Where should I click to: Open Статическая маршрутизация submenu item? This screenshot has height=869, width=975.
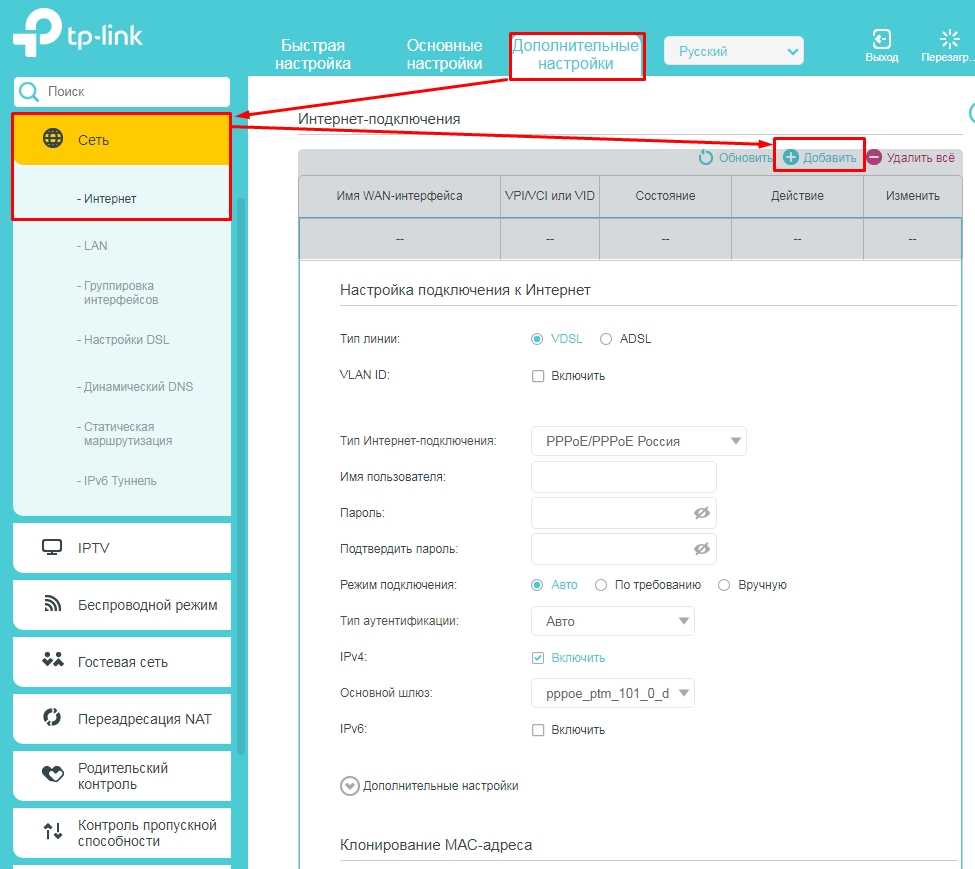coord(127,434)
